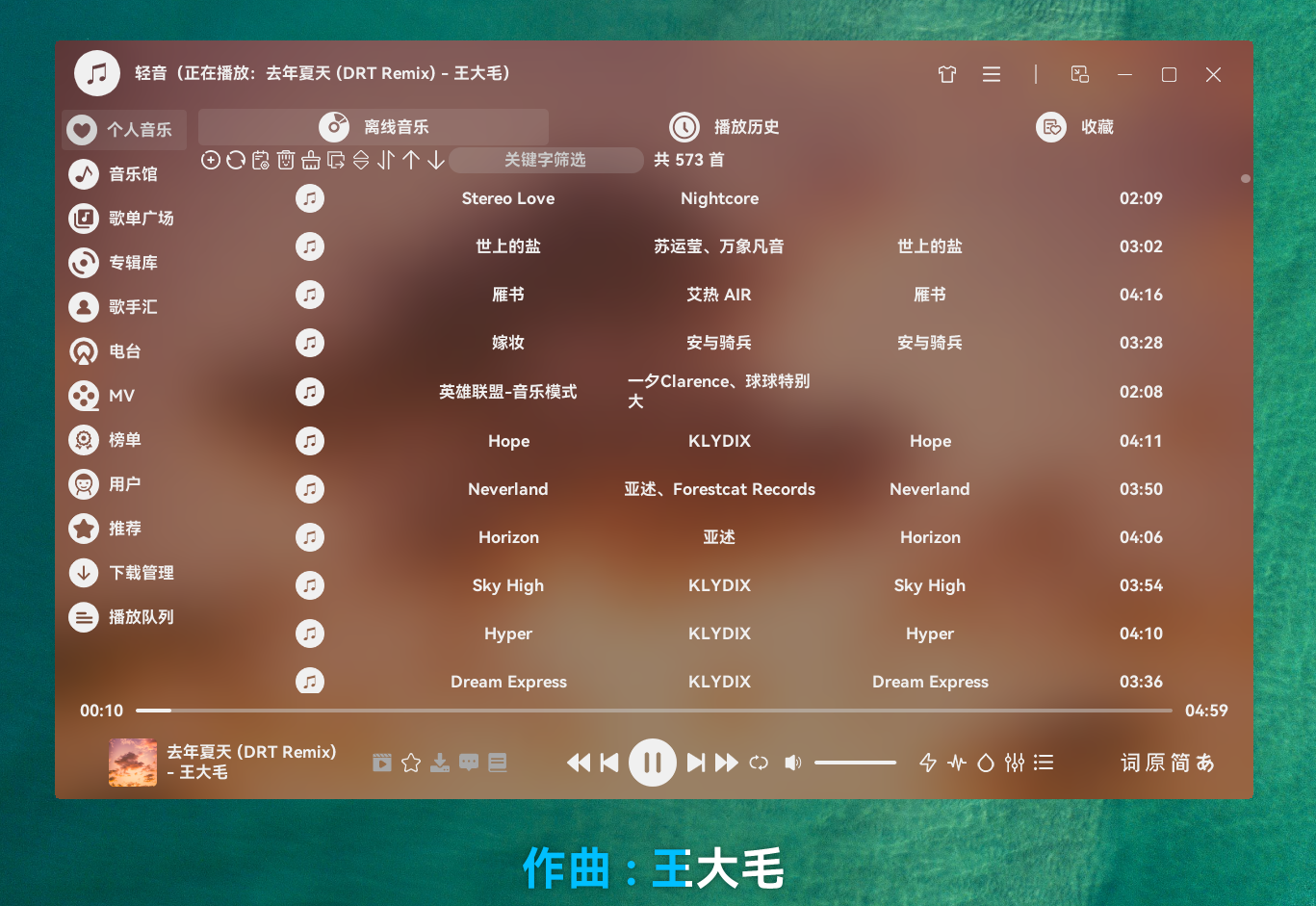
Task: Open 音乐馆 in sidebar
Action: click(x=124, y=174)
